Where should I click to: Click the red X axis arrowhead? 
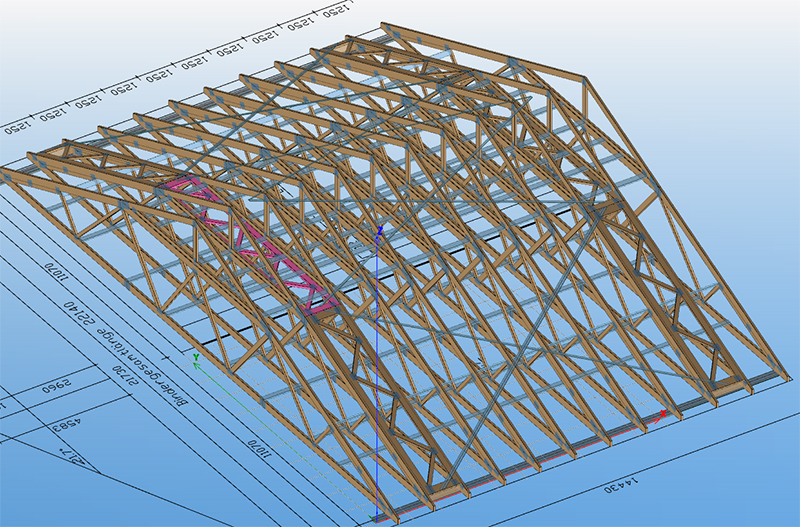coord(663,411)
